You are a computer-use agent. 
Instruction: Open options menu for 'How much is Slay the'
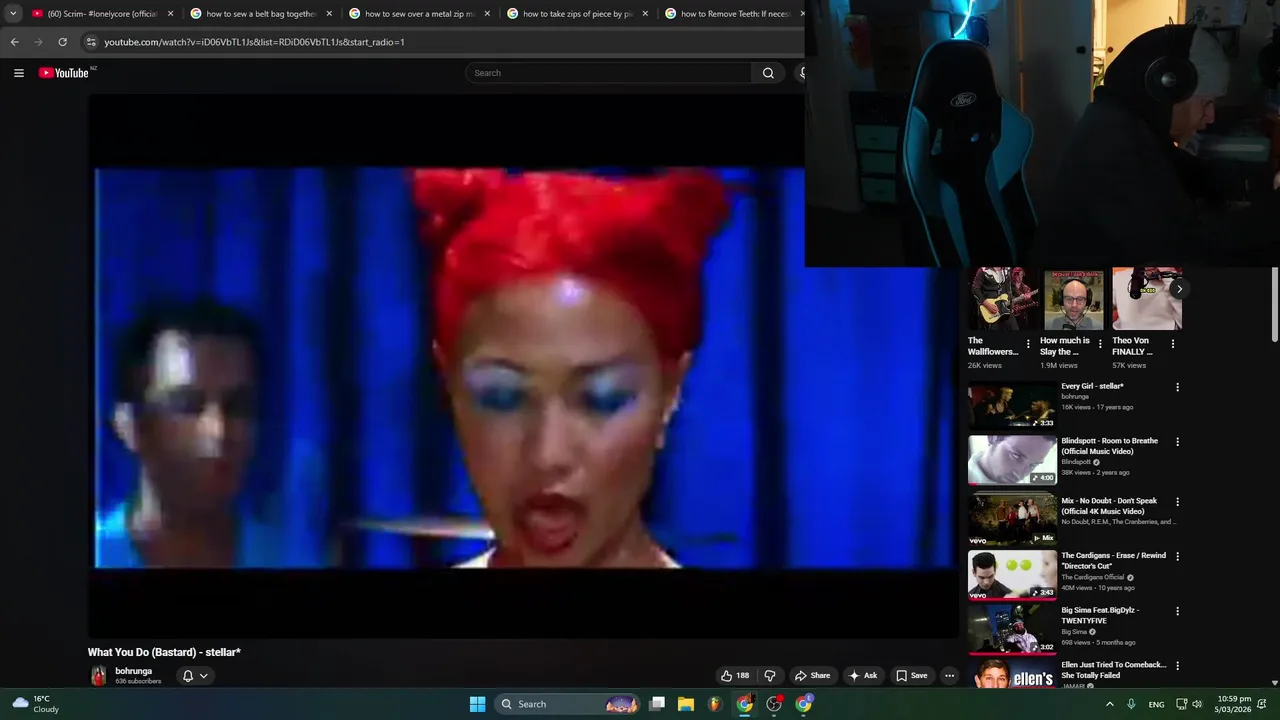pos(1100,344)
